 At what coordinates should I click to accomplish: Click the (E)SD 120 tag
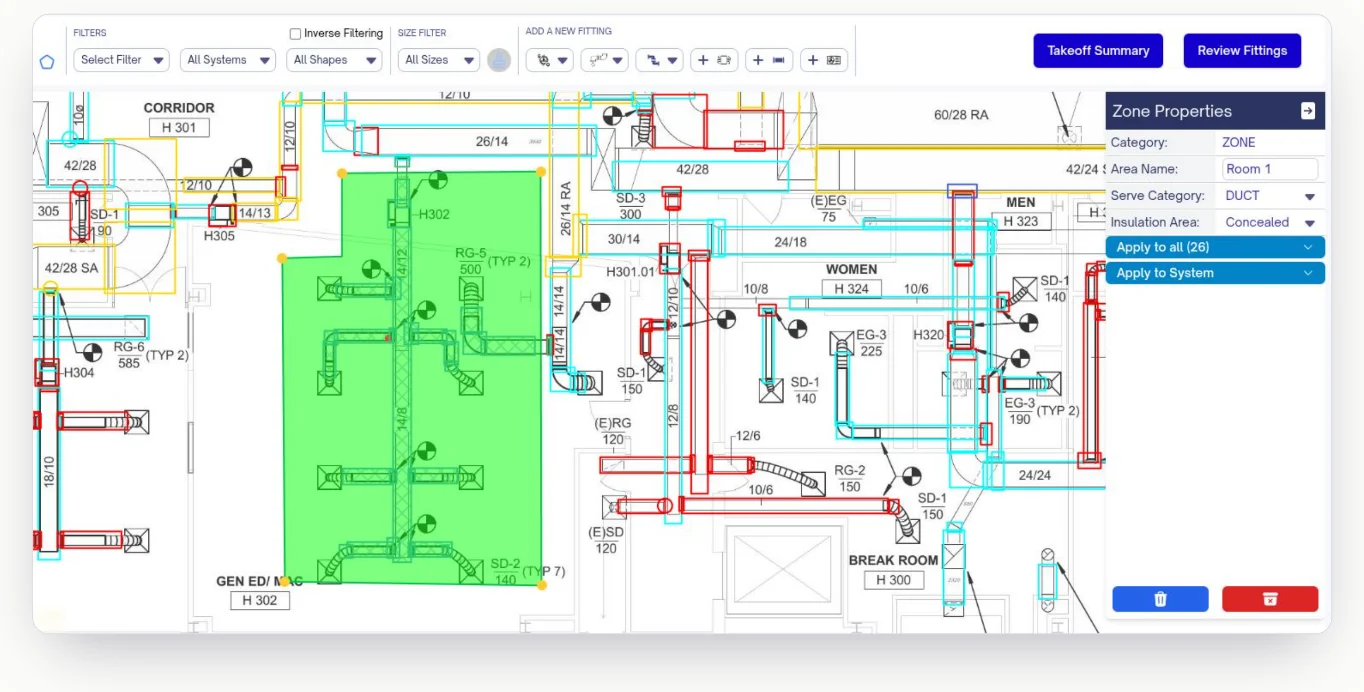[606, 540]
